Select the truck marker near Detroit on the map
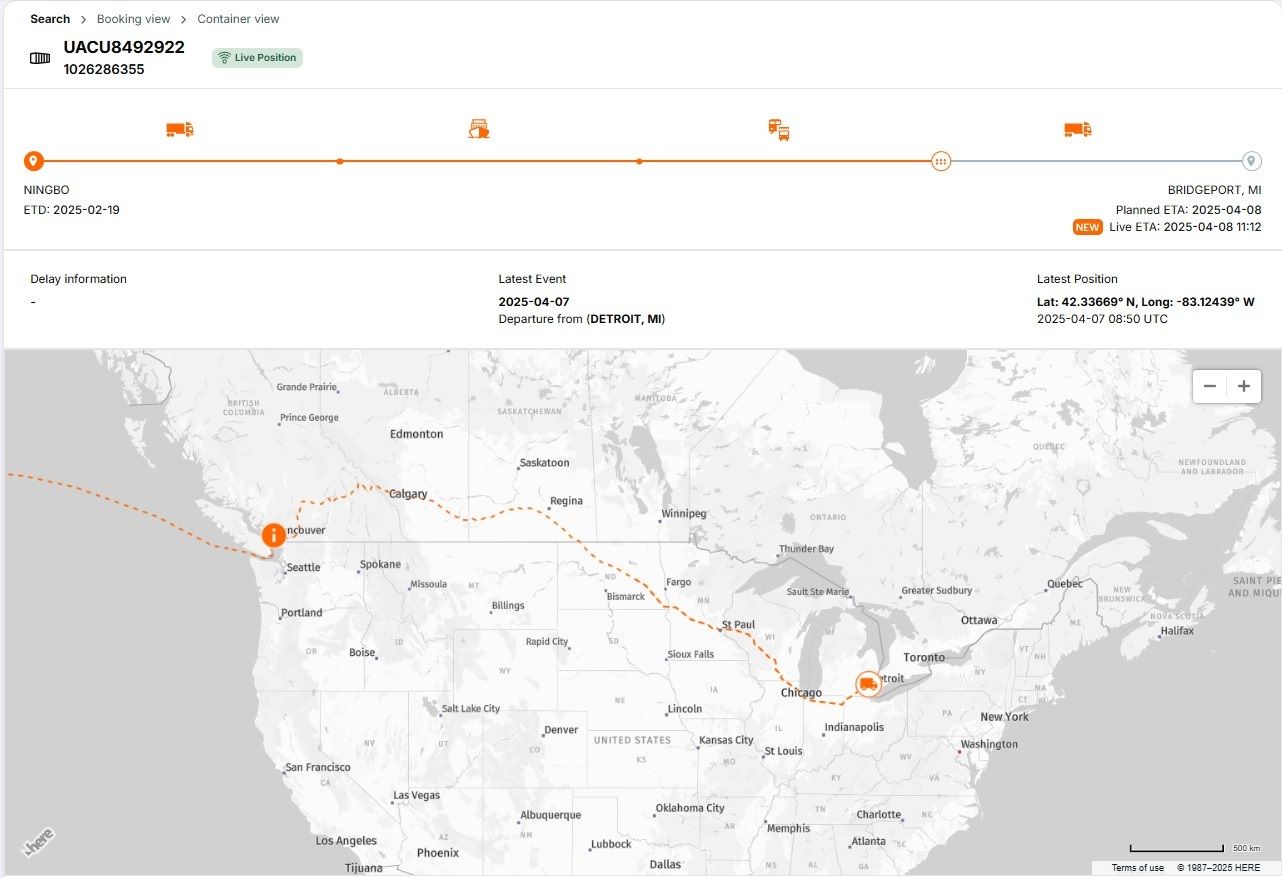Screen dimensions: 1282x878 866,684
